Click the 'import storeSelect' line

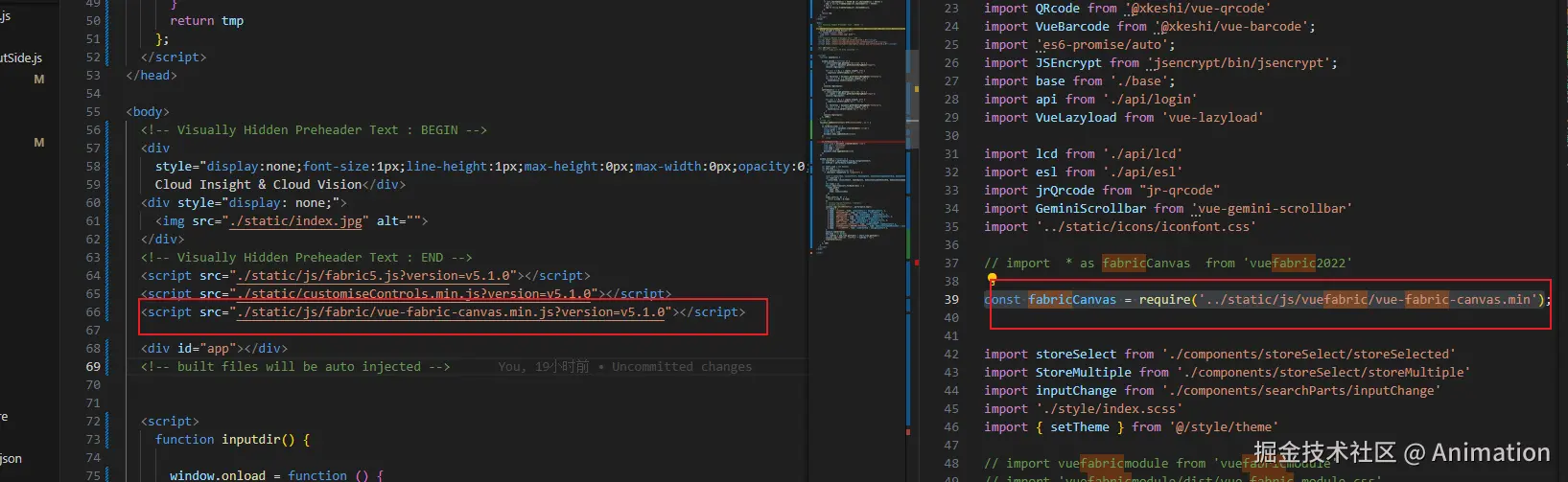(1220, 355)
